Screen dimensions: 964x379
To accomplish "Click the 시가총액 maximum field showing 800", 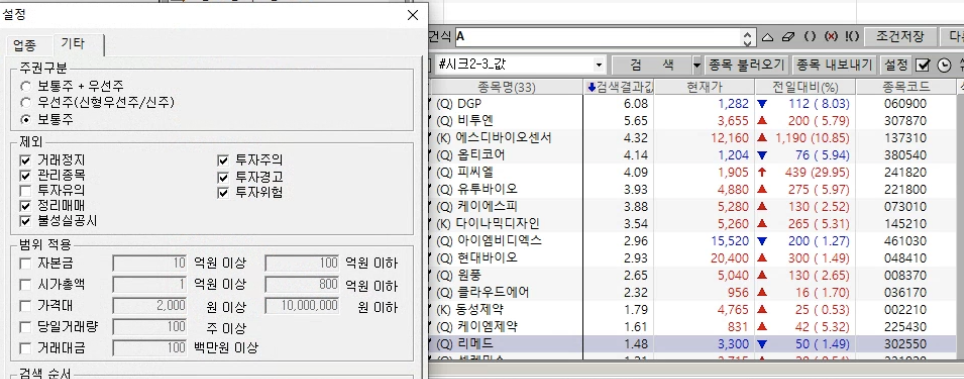I will pos(302,285).
